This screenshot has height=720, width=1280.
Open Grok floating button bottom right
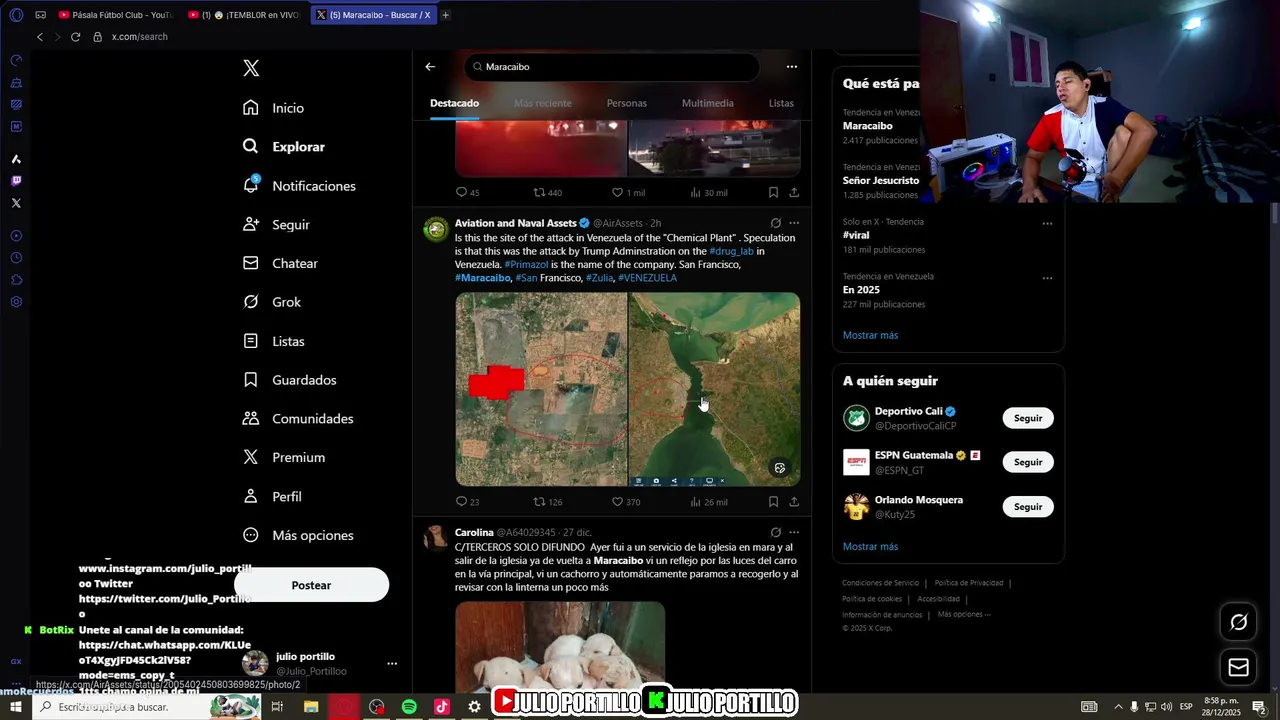(1238, 622)
